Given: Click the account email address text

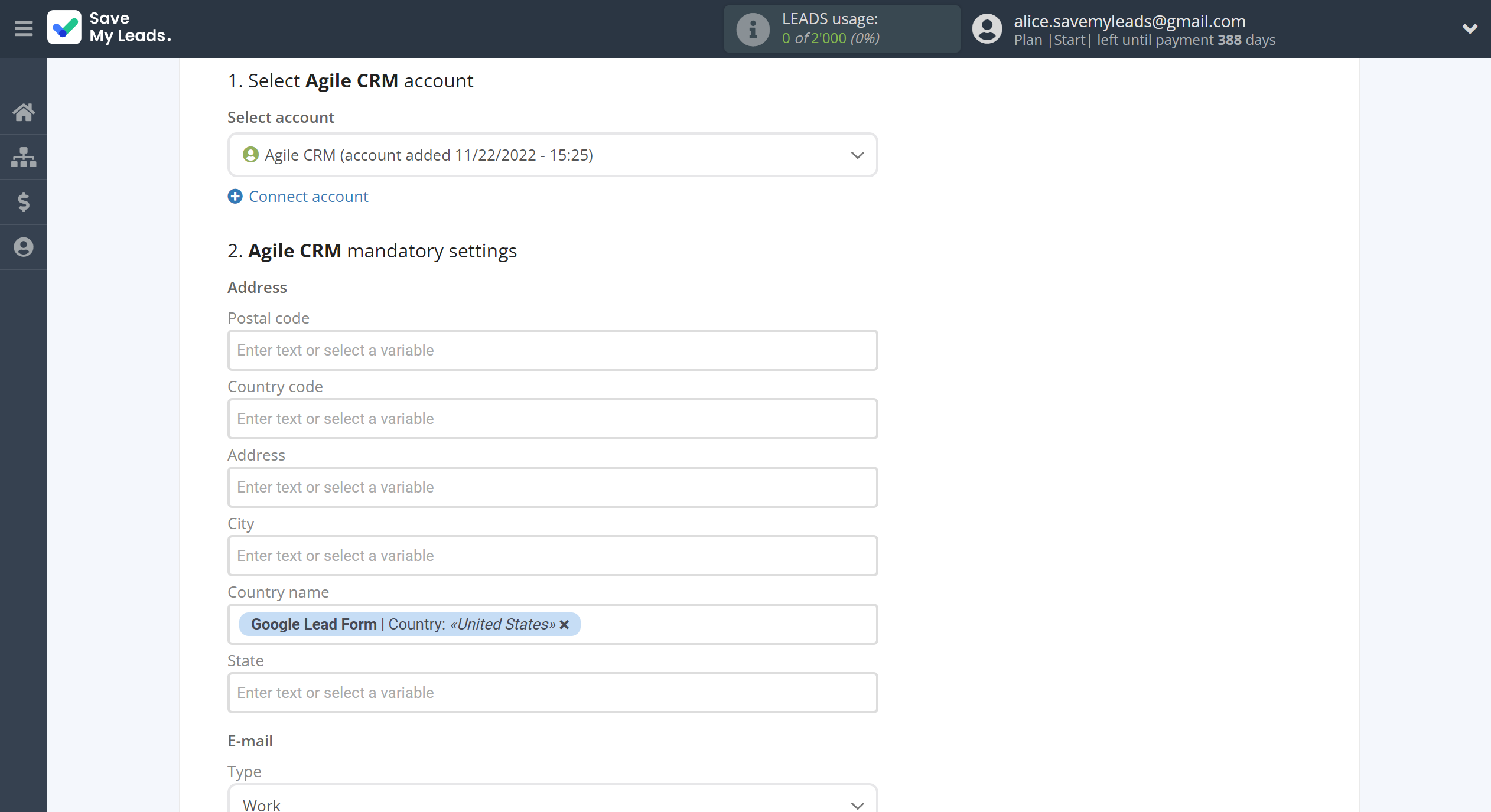Looking at the screenshot, I should pos(1129,21).
